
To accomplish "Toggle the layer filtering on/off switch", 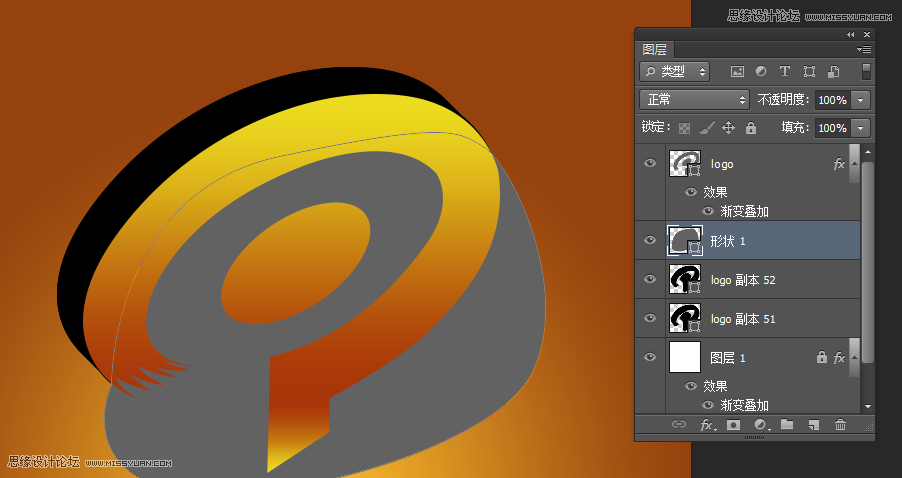I will coord(866,71).
